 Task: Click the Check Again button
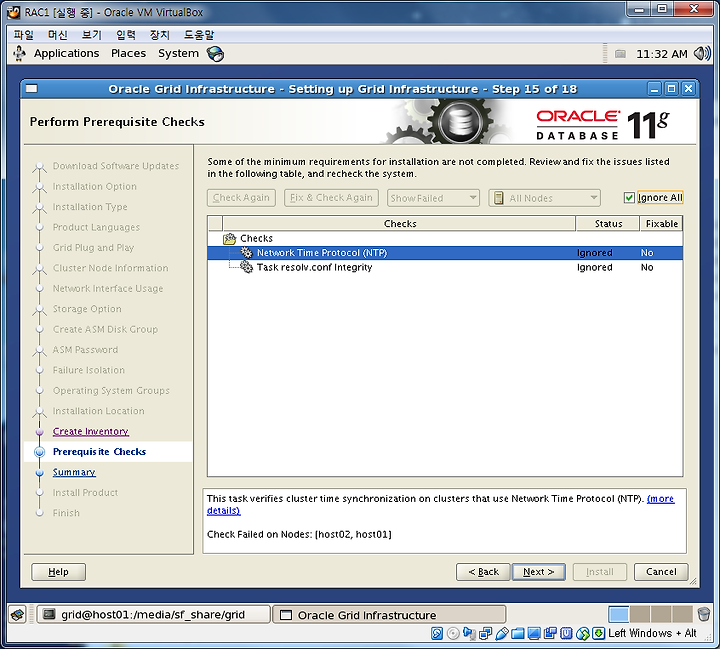pos(241,198)
